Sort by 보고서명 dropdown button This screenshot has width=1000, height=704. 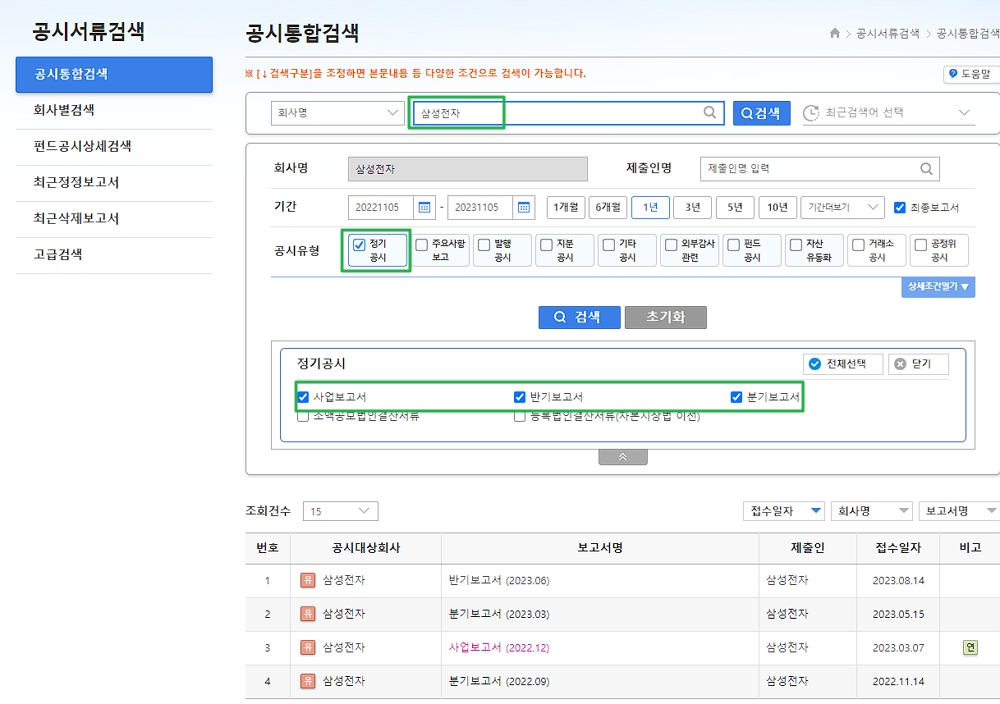[x=959, y=511]
